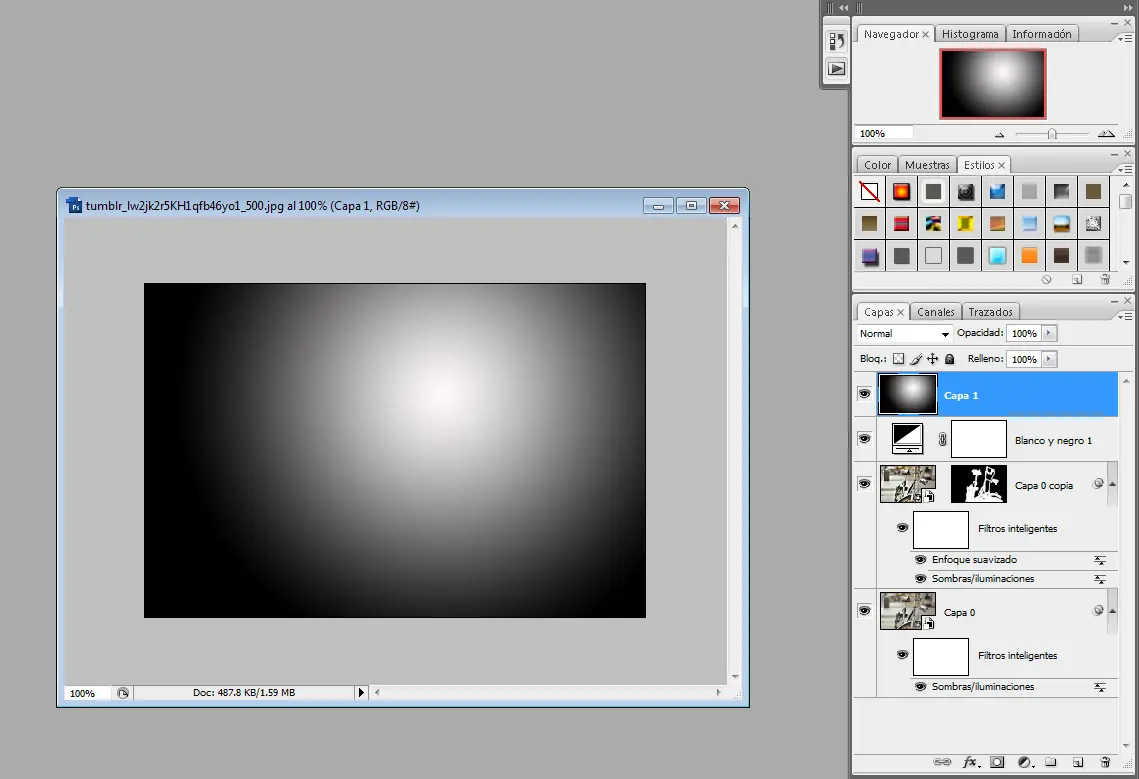The width and height of the screenshot is (1139, 779).
Task: Apply the red-orange glow style swatch
Action: pos(901,191)
